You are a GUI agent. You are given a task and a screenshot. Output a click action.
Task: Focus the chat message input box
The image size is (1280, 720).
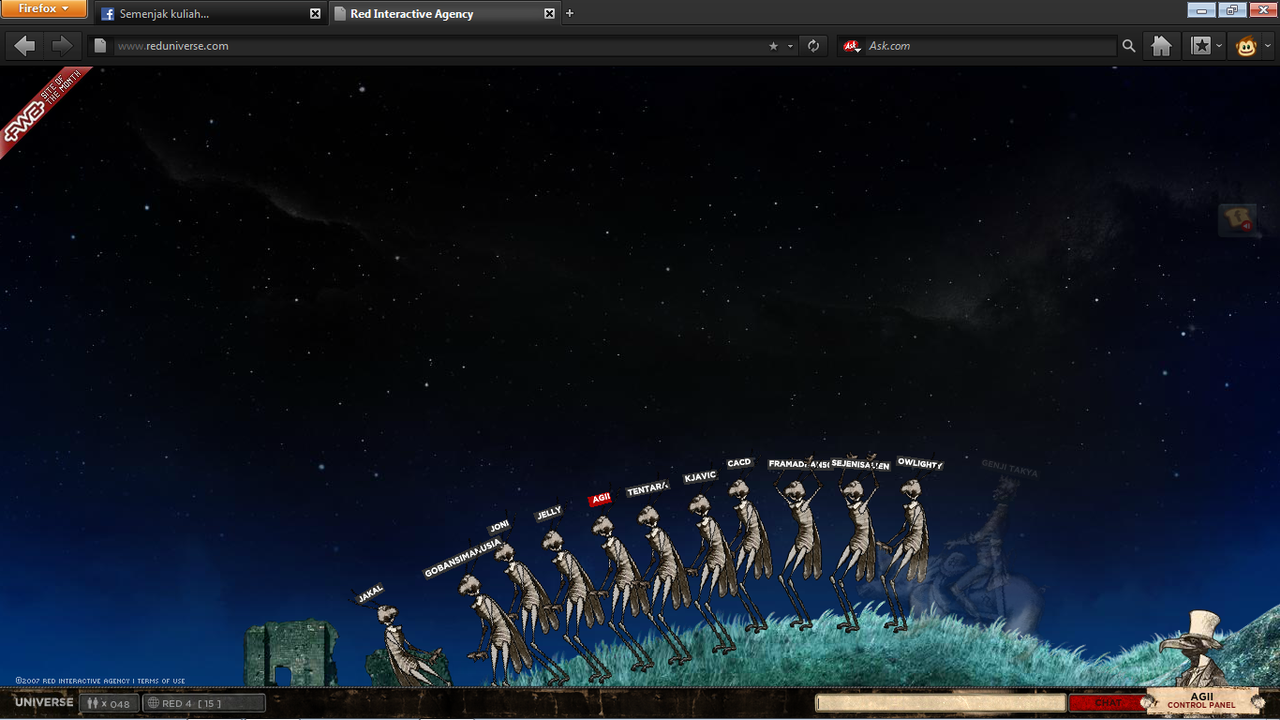point(940,703)
